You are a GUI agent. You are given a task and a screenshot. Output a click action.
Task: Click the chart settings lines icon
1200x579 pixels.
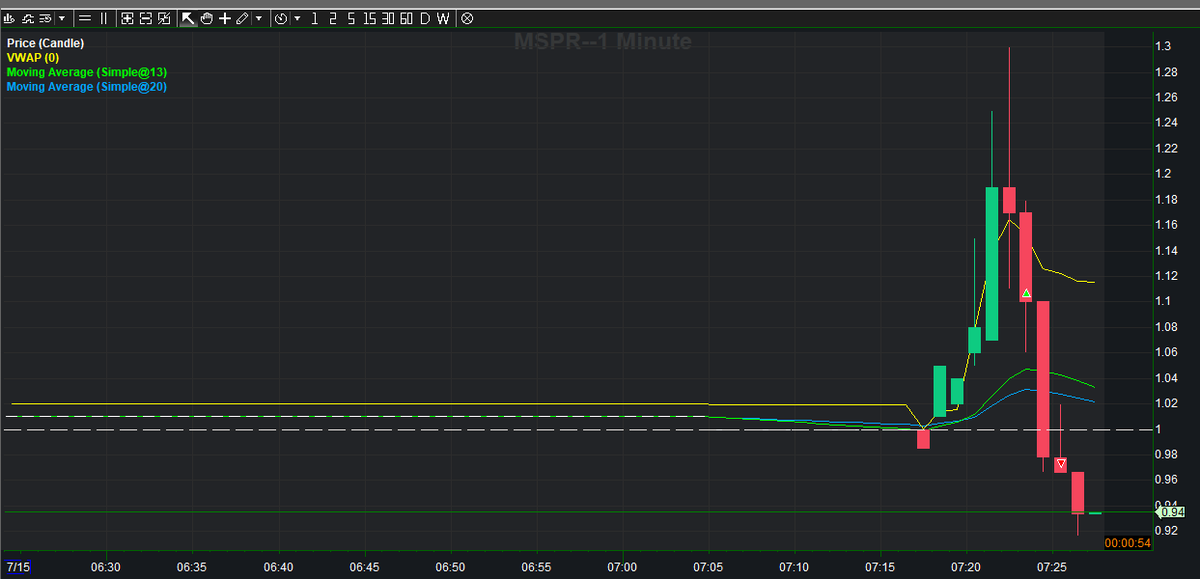46,18
